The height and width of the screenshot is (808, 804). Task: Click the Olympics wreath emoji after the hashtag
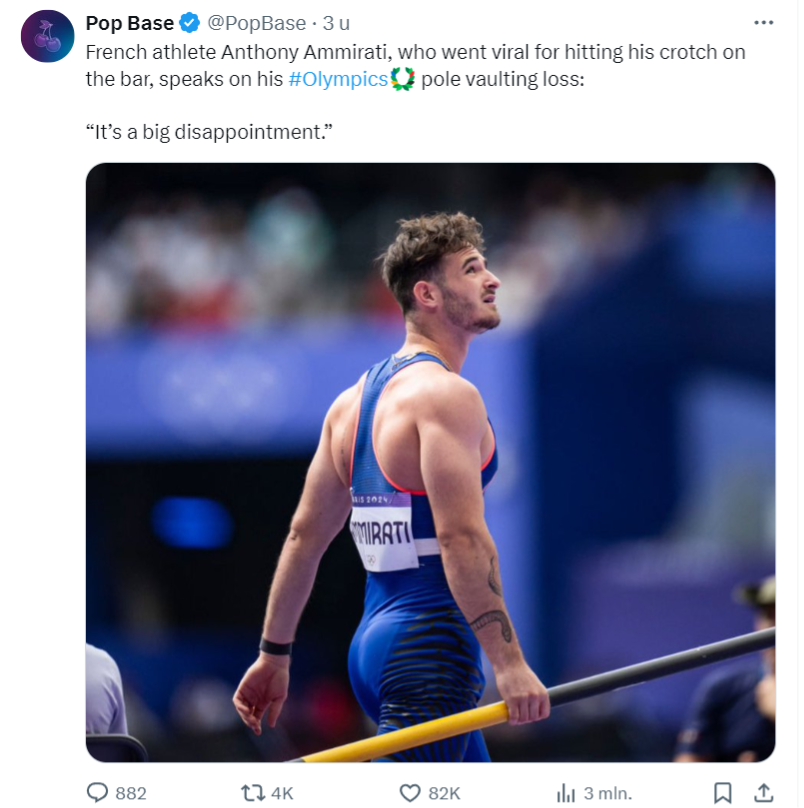tap(403, 79)
